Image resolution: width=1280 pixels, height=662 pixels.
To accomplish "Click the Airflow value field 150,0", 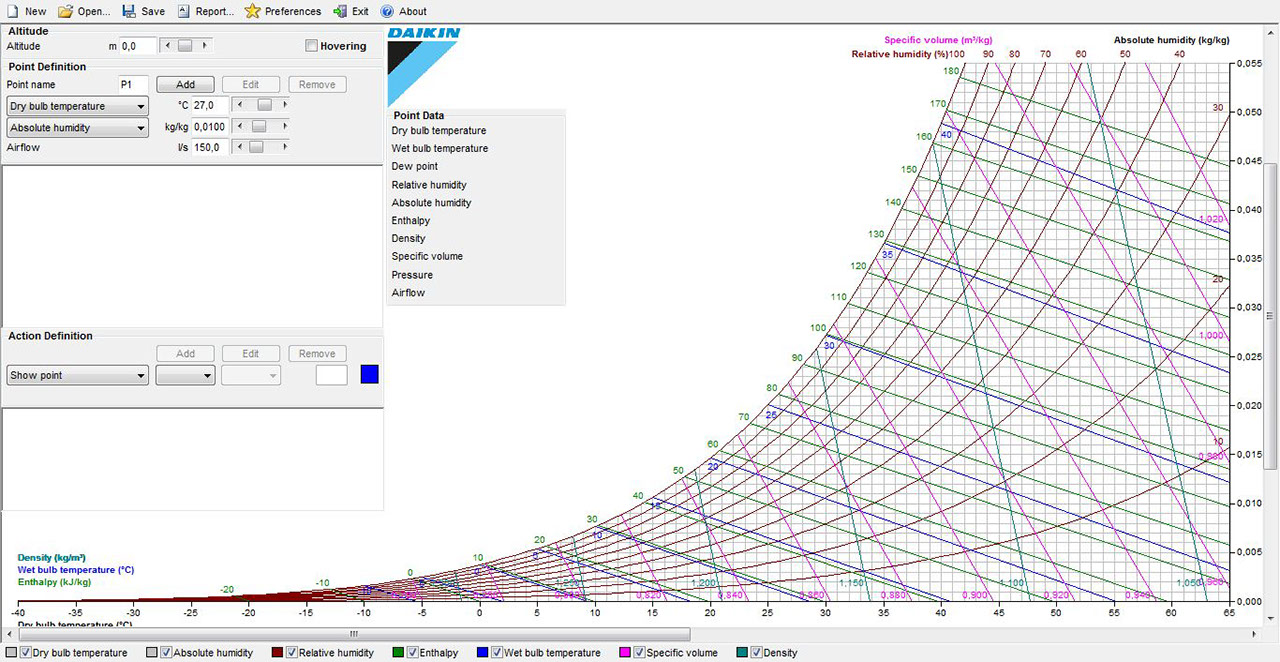I will [210, 148].
